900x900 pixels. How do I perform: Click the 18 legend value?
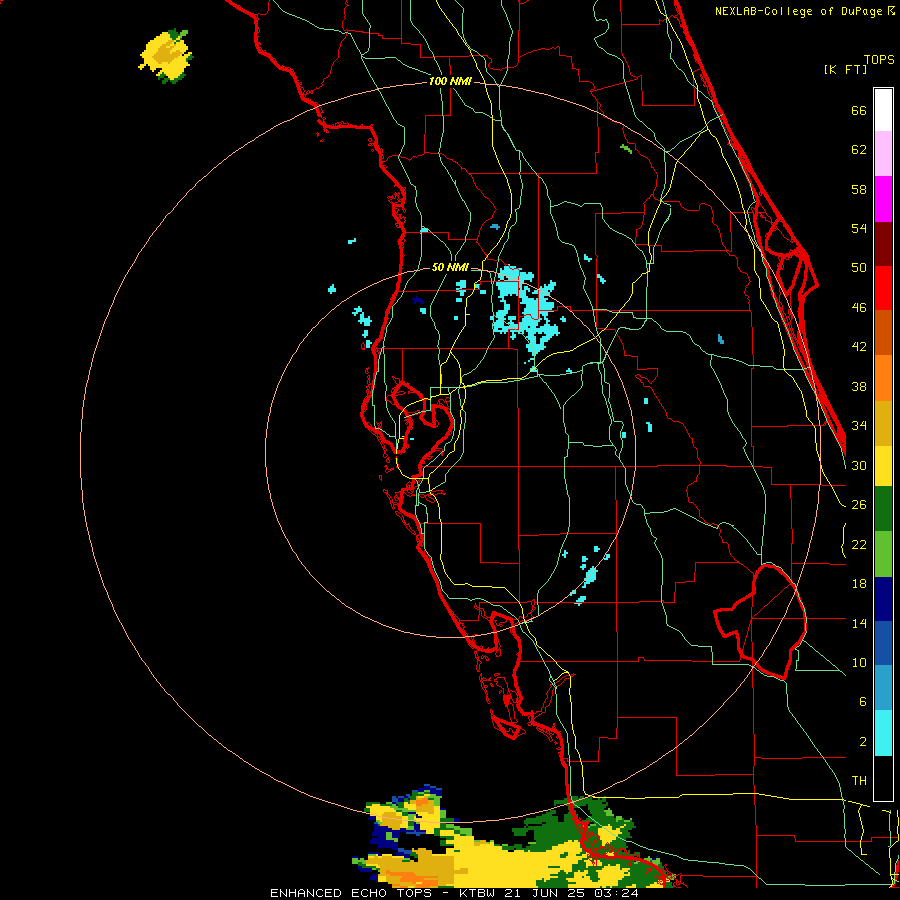tap(859, 584)
